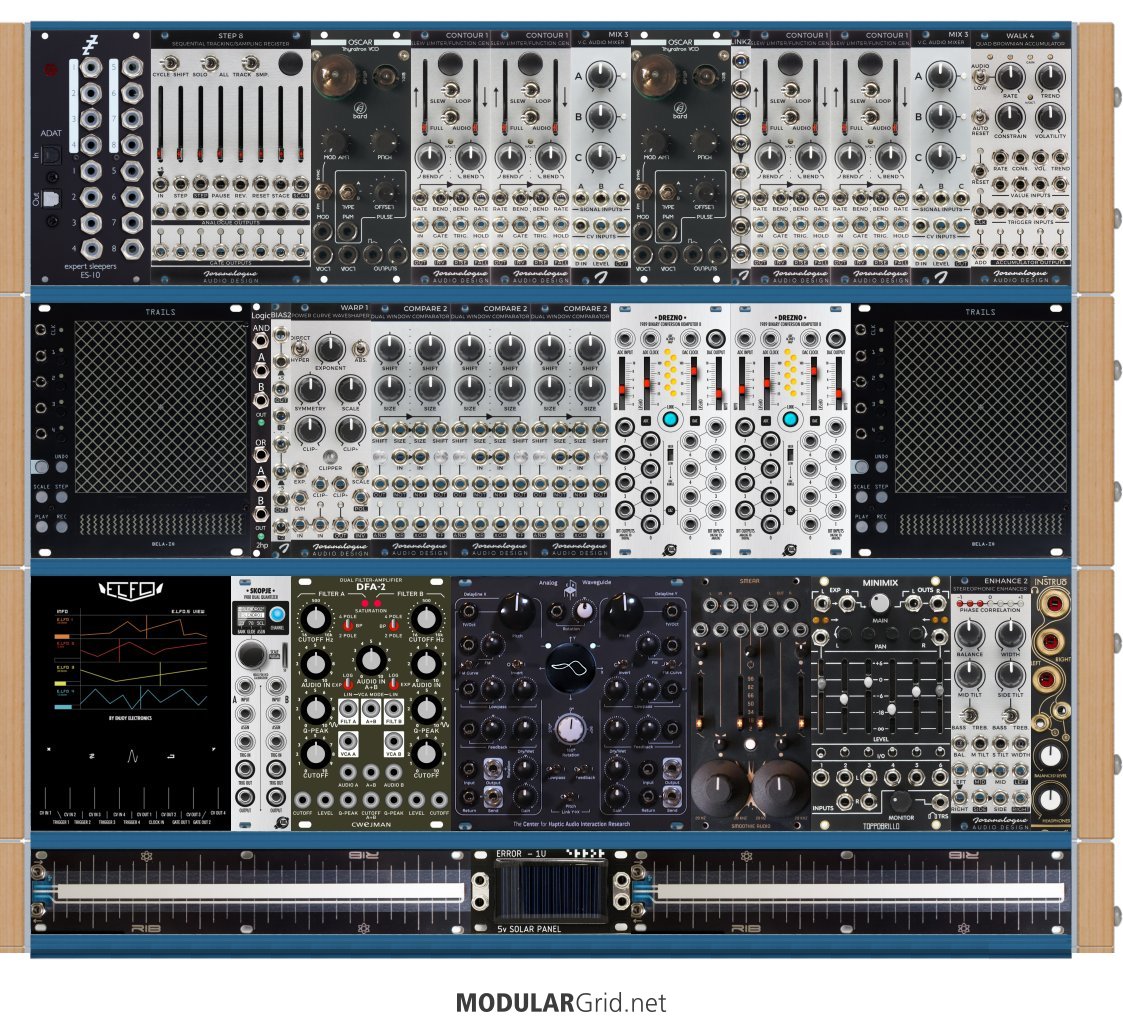Turn the Instruo Balanced Level knob
The image size is (1123, 1024).
click(1049, 755)
